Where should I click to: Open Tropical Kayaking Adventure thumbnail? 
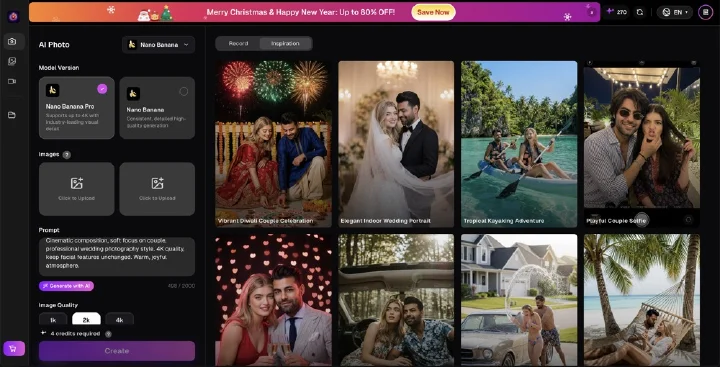(x=519, y=144)
